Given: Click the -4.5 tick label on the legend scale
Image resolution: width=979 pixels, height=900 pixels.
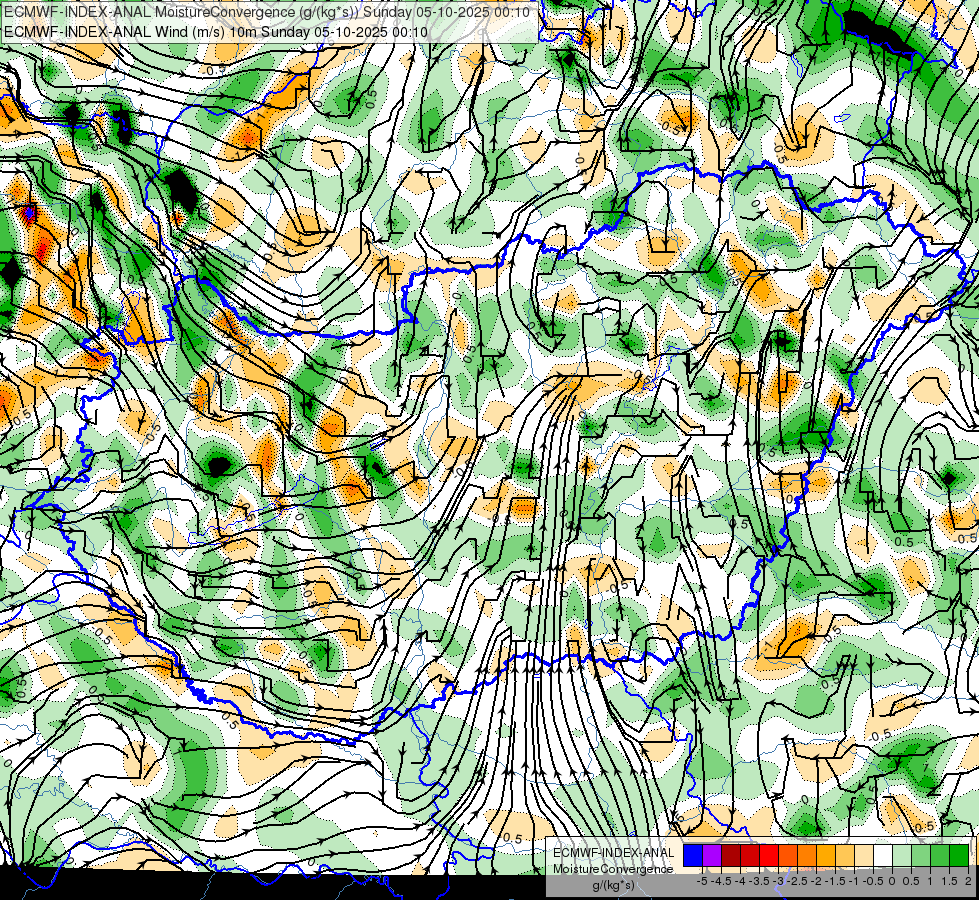Looking at the screenshot, I should (x=723, y=881).
